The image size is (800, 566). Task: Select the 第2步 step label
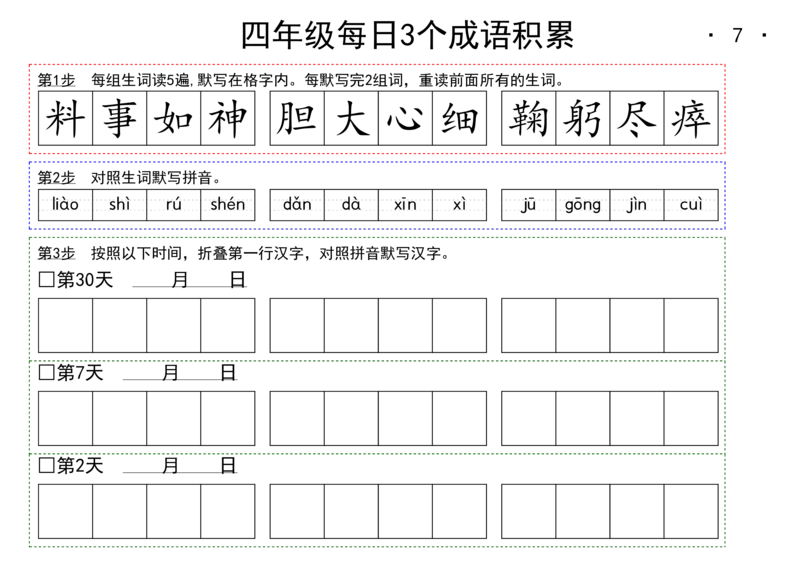point(57,178)
